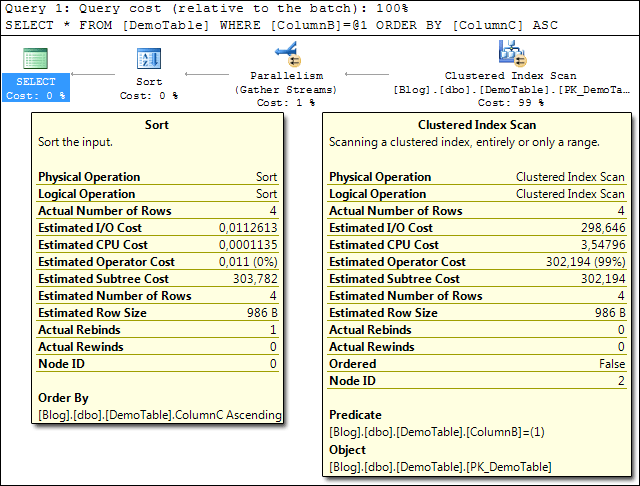The height and width of the screenshot is (486, 640).
Task: Click the 'Scanning a clustered index' description
Action: [x=464, y=142]
